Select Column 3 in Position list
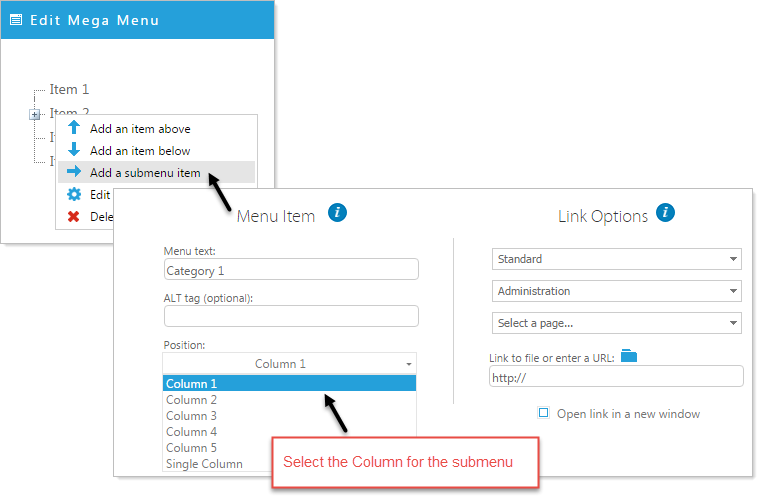The width and height of the screenshot is (763, 502). coord(191,416)
